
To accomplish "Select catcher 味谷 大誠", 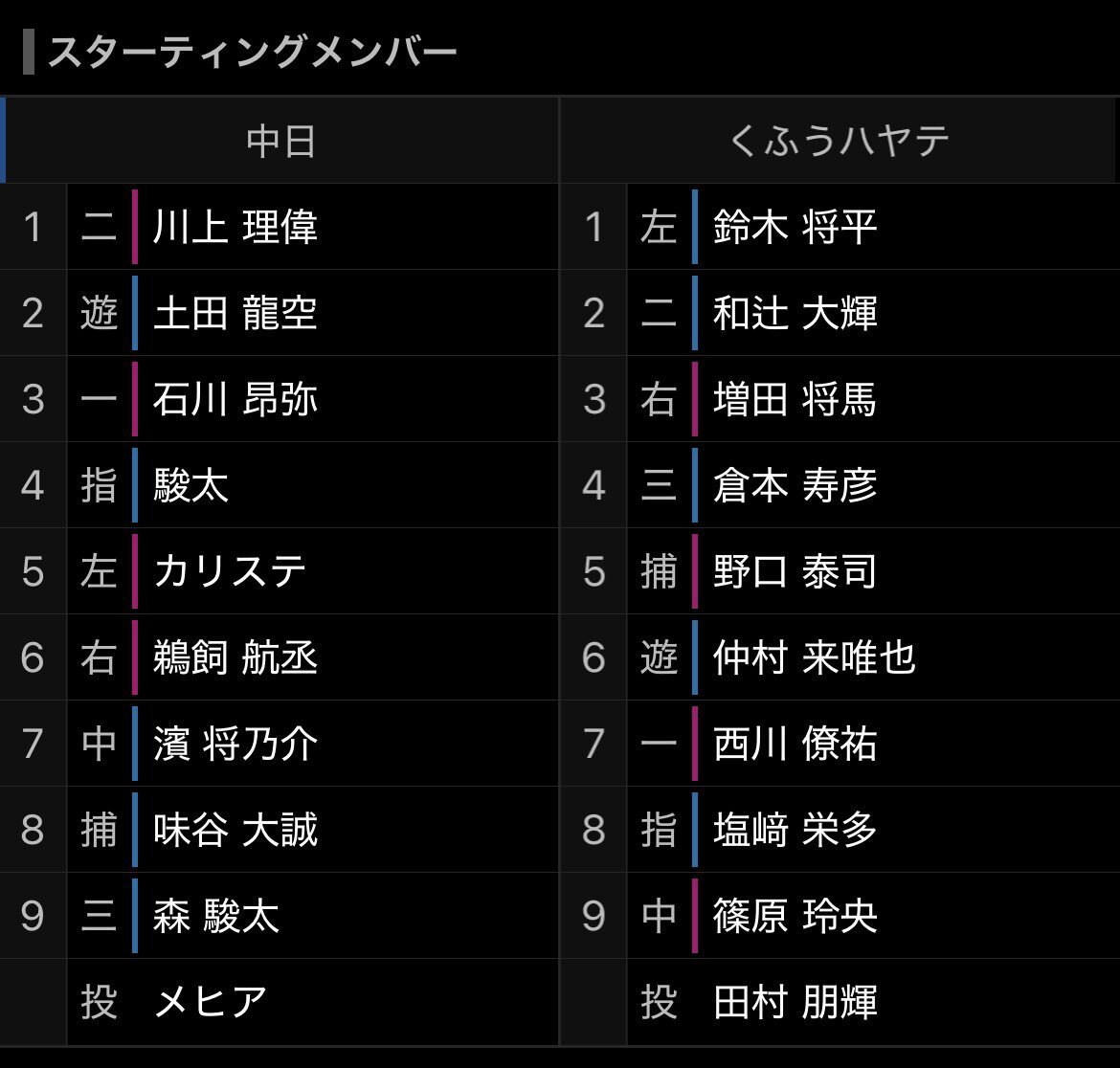I will click(x=235, y=830).
